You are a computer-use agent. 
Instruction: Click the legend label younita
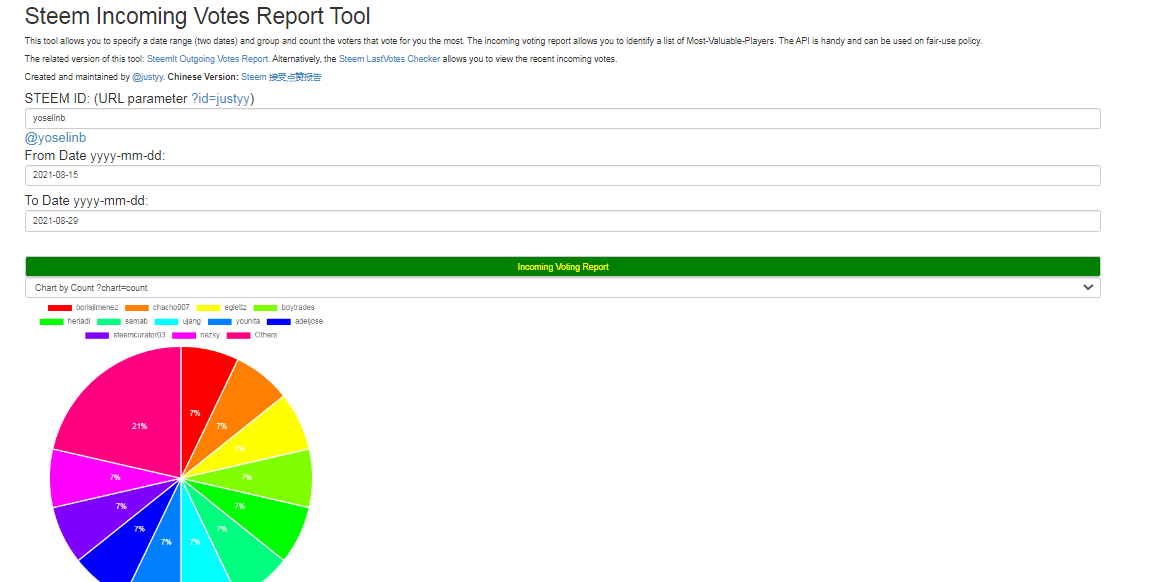point(248,322)
